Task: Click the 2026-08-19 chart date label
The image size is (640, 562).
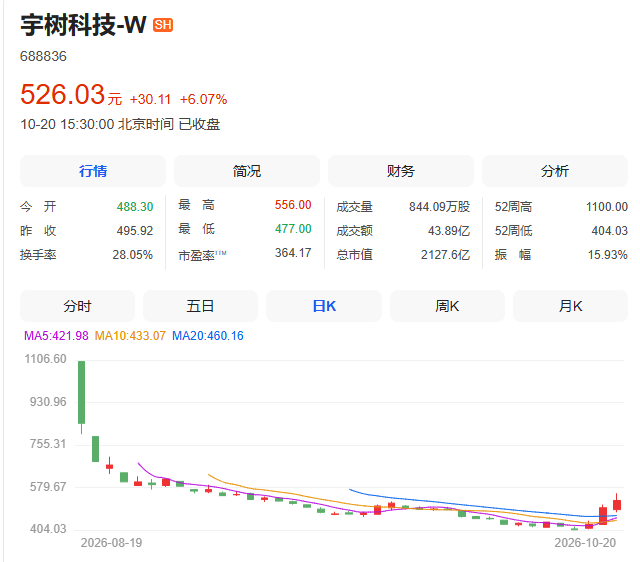Action: click(111, 543)
